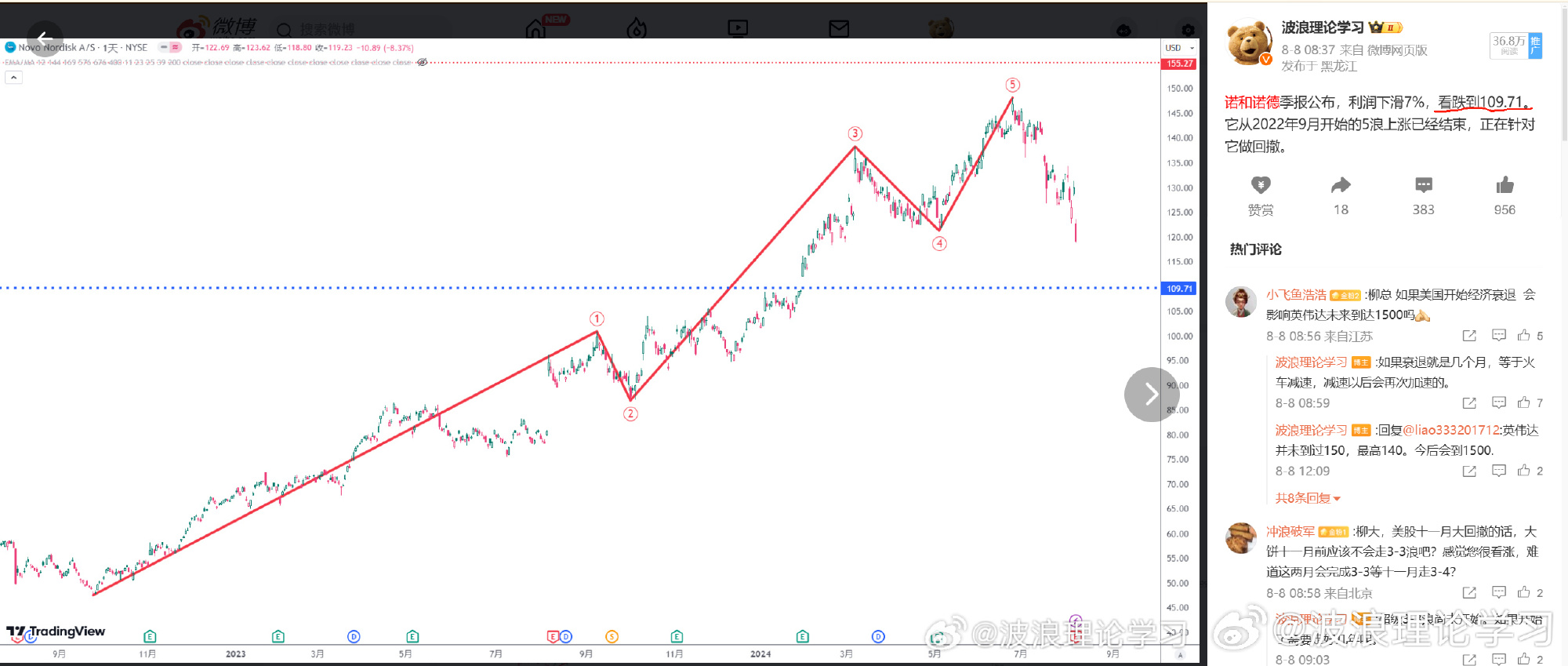Image resolution: width=1568 pixels, height=666 pixels.
Task: Share the comment posted 8-8 08:58
Action: (x=1469, y=593)
